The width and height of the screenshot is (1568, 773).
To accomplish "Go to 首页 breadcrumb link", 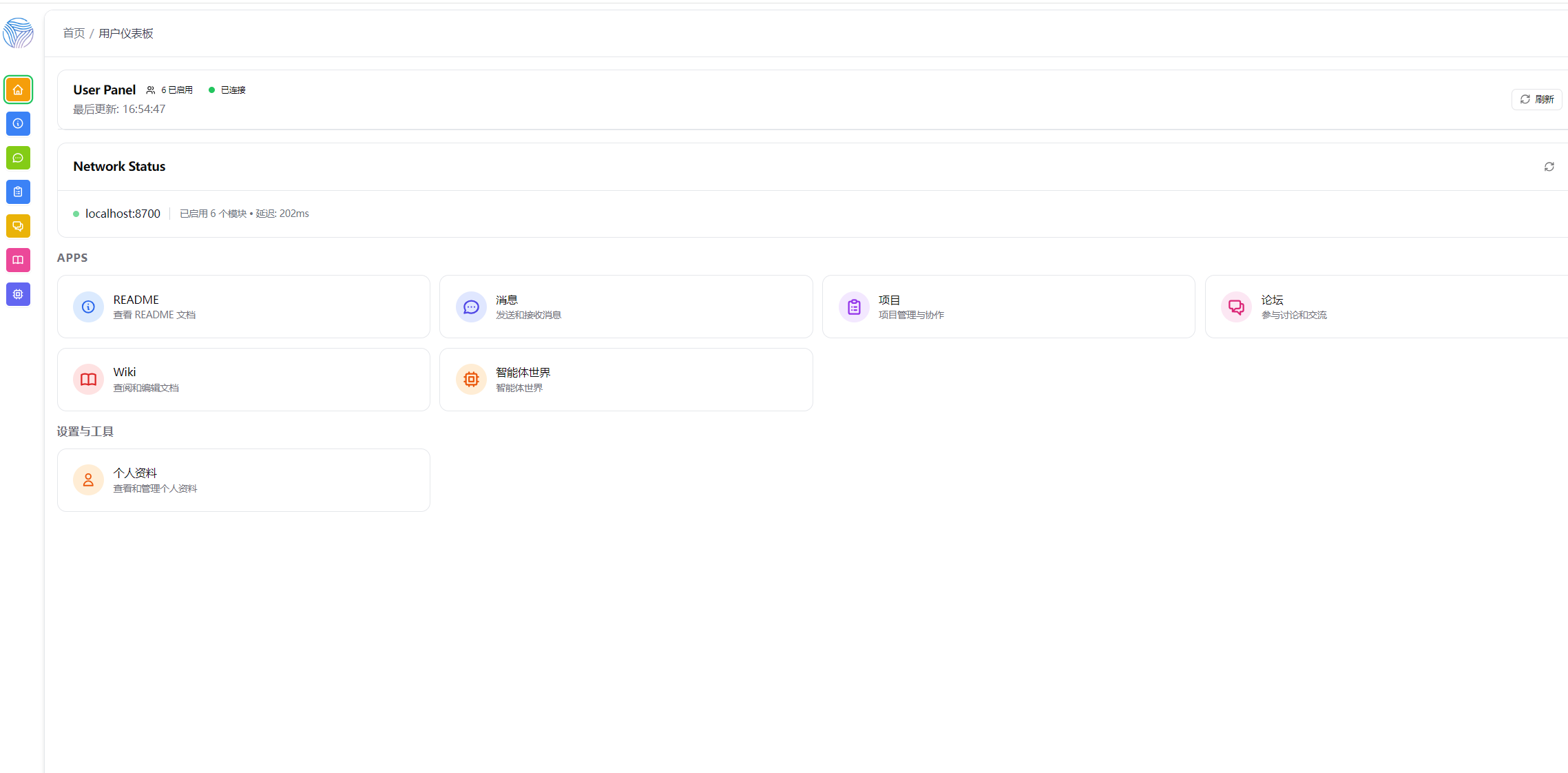I will 74,33.
